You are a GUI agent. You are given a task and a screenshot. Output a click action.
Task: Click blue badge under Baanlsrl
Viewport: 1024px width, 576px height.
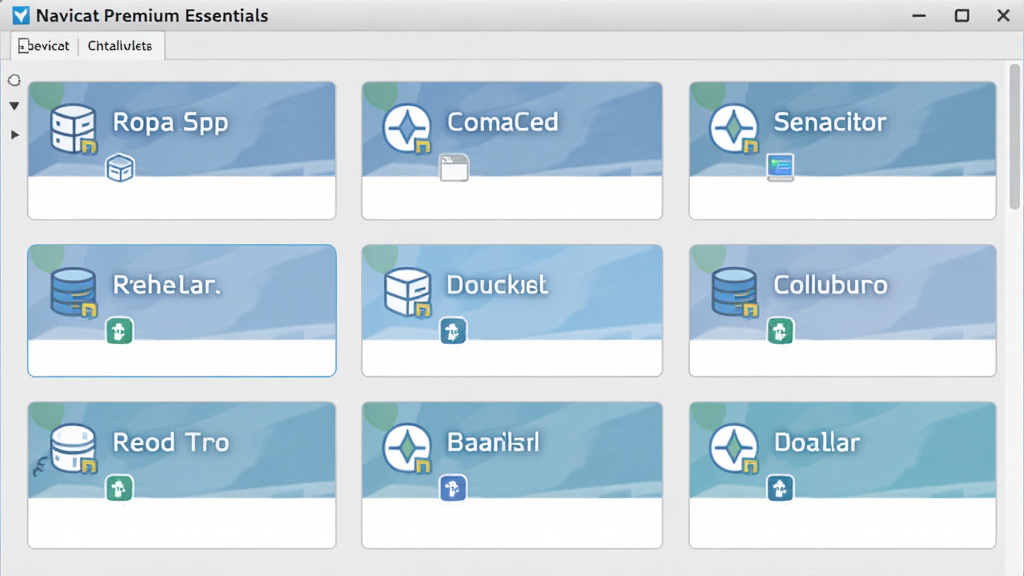pos(453,488)
